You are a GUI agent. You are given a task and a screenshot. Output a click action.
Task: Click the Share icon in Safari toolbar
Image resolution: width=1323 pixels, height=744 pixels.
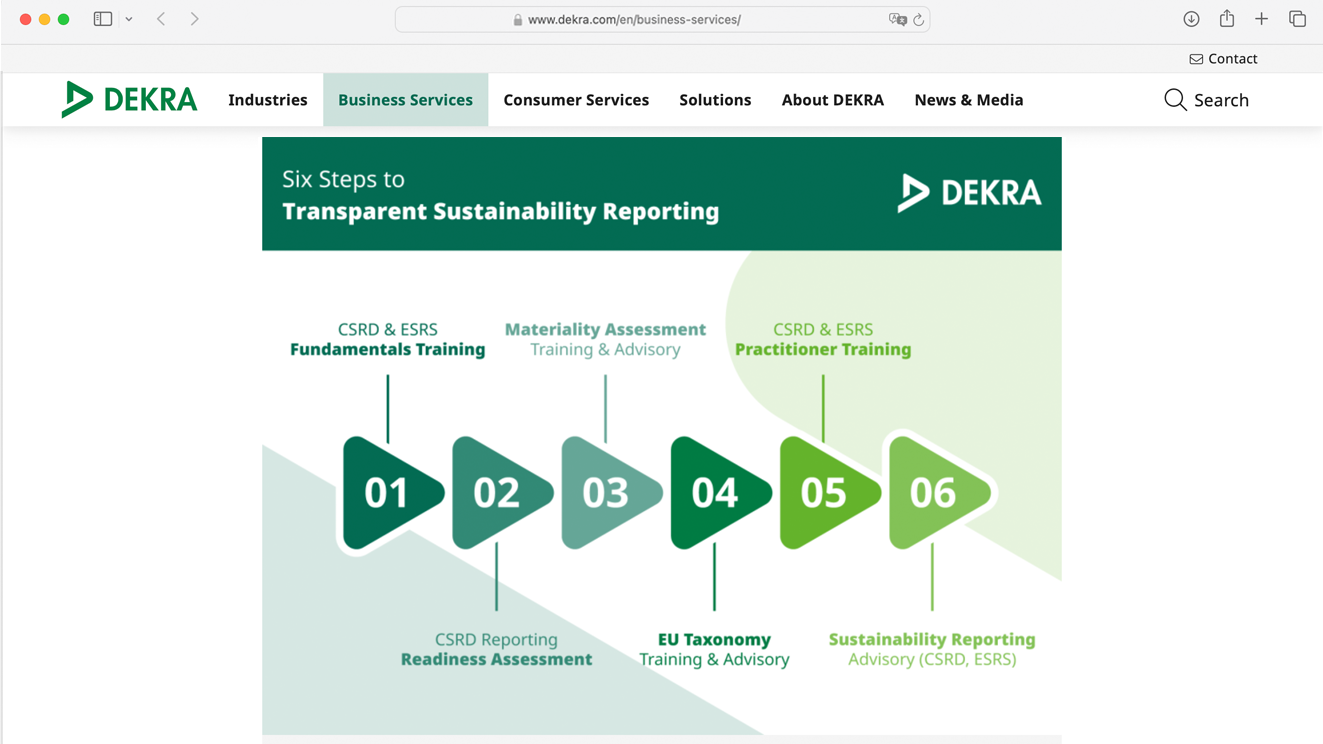[x=1227, y=18]
